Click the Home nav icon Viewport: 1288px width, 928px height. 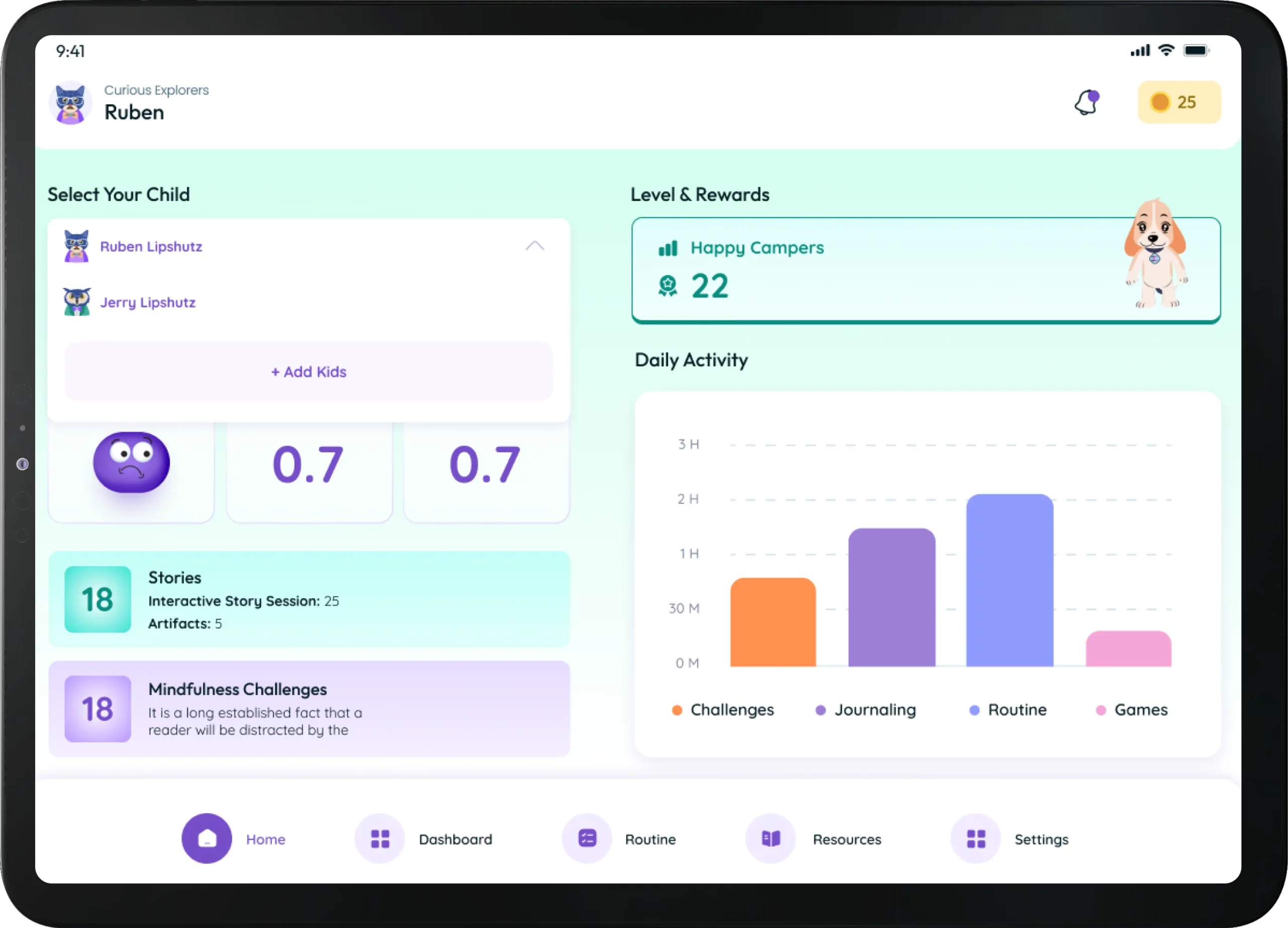click(x=207, y=838)
